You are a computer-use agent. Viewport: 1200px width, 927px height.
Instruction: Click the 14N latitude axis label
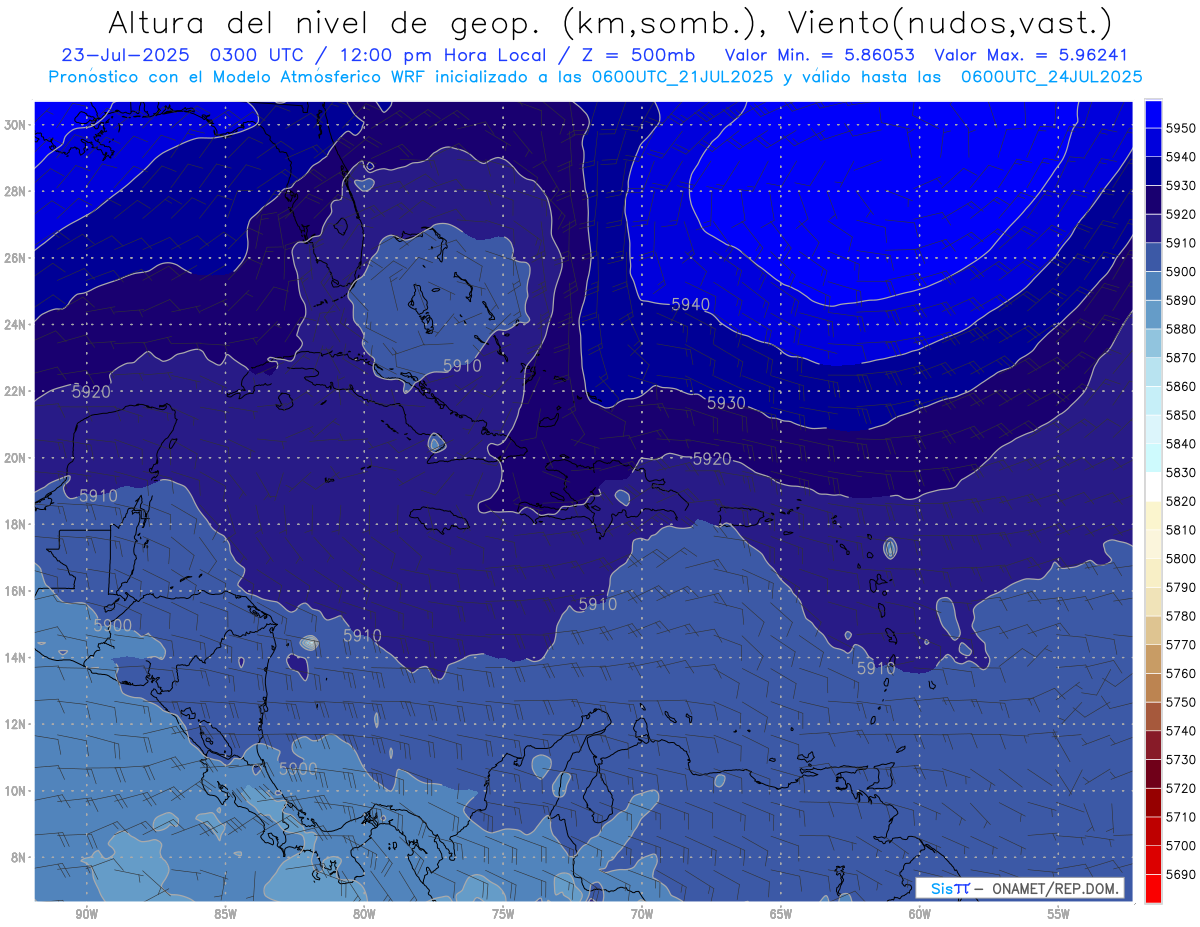point(16,658)
